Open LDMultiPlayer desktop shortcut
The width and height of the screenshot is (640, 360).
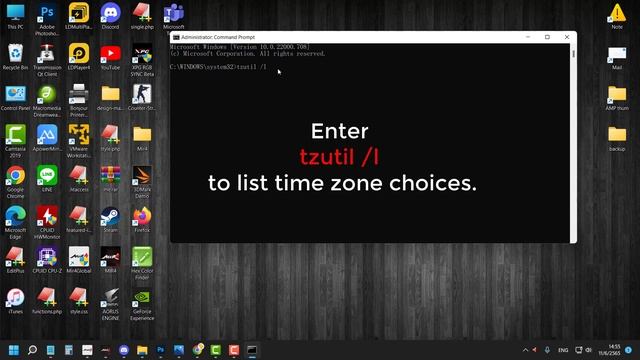pyautogui.click(x=79, y=16)
